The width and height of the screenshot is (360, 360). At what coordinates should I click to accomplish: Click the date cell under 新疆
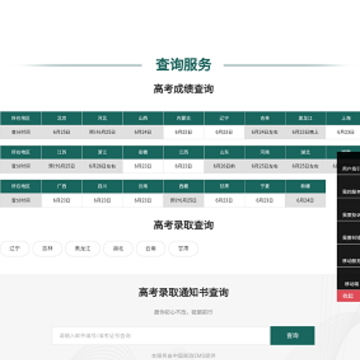point(306,201)
